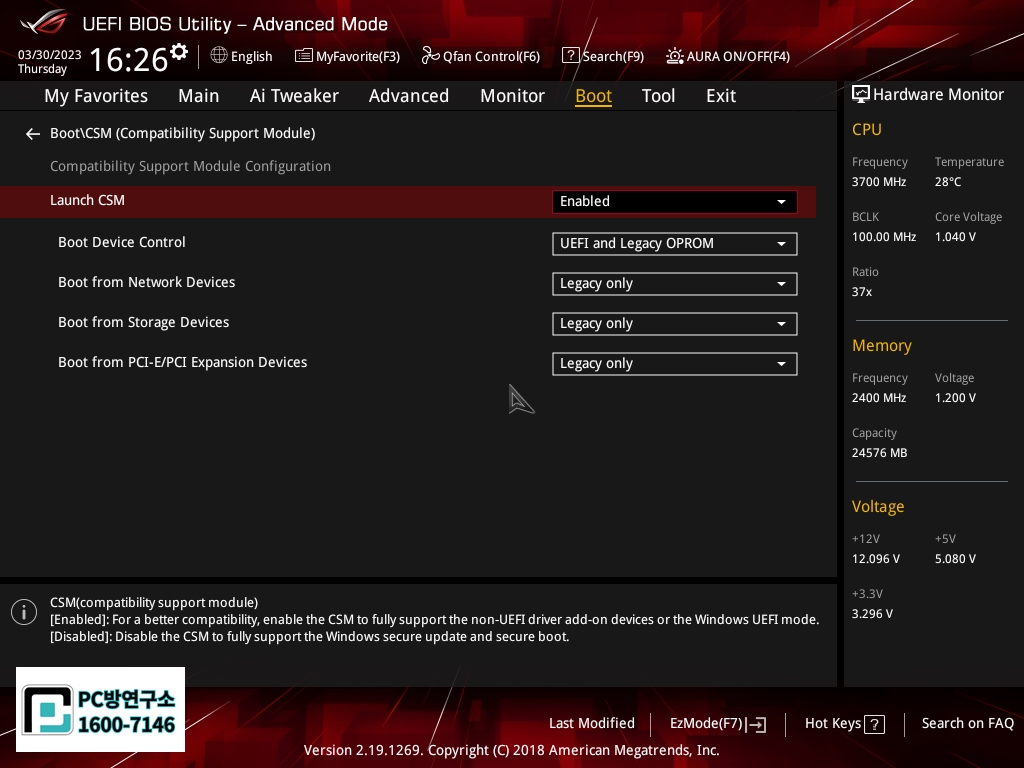Image resolution: width=1024 pixels, height=768 pixels.
Task: Click the settings gear beside the clock
Action: (x=179, y=51)
